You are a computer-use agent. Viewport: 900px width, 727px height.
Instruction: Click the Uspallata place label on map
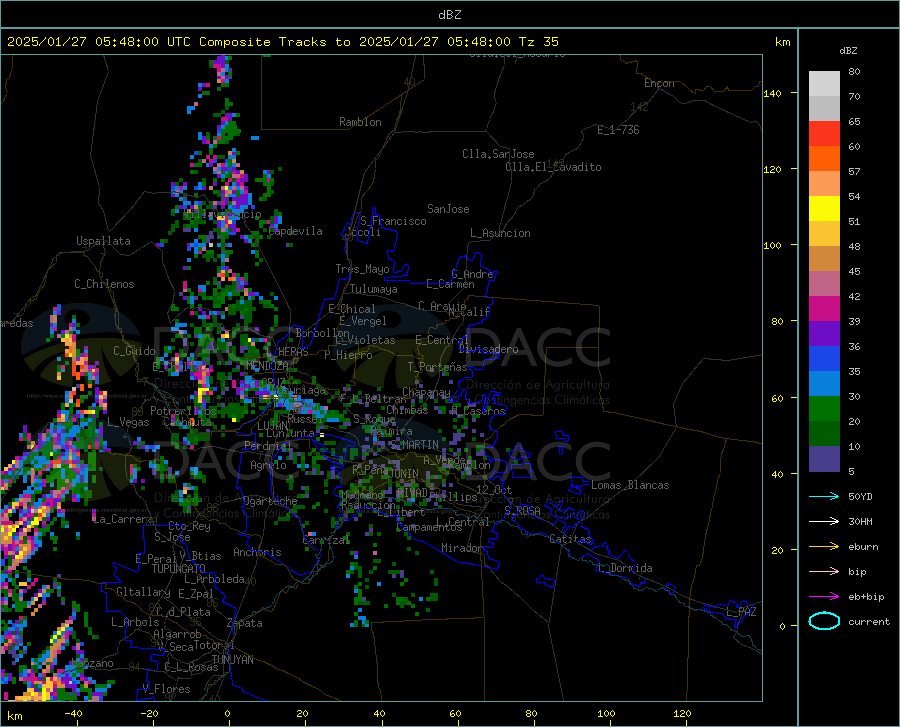[x=103, y=241]
